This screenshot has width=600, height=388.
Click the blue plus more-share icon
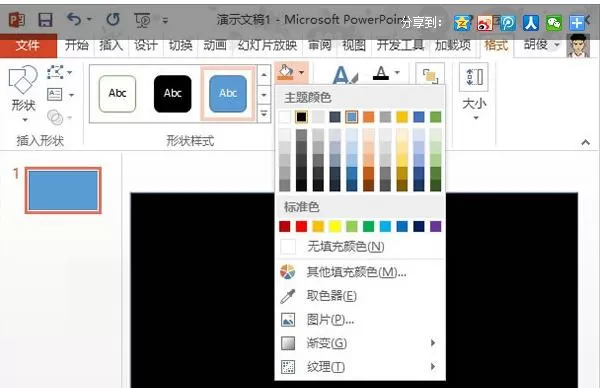point(577,23)
